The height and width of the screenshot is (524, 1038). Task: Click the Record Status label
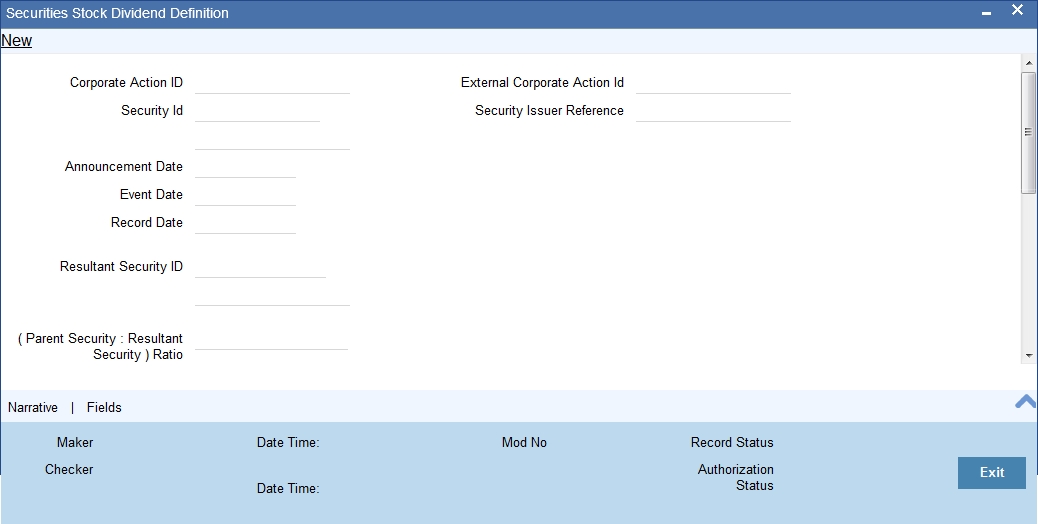(x=732, y=443)
